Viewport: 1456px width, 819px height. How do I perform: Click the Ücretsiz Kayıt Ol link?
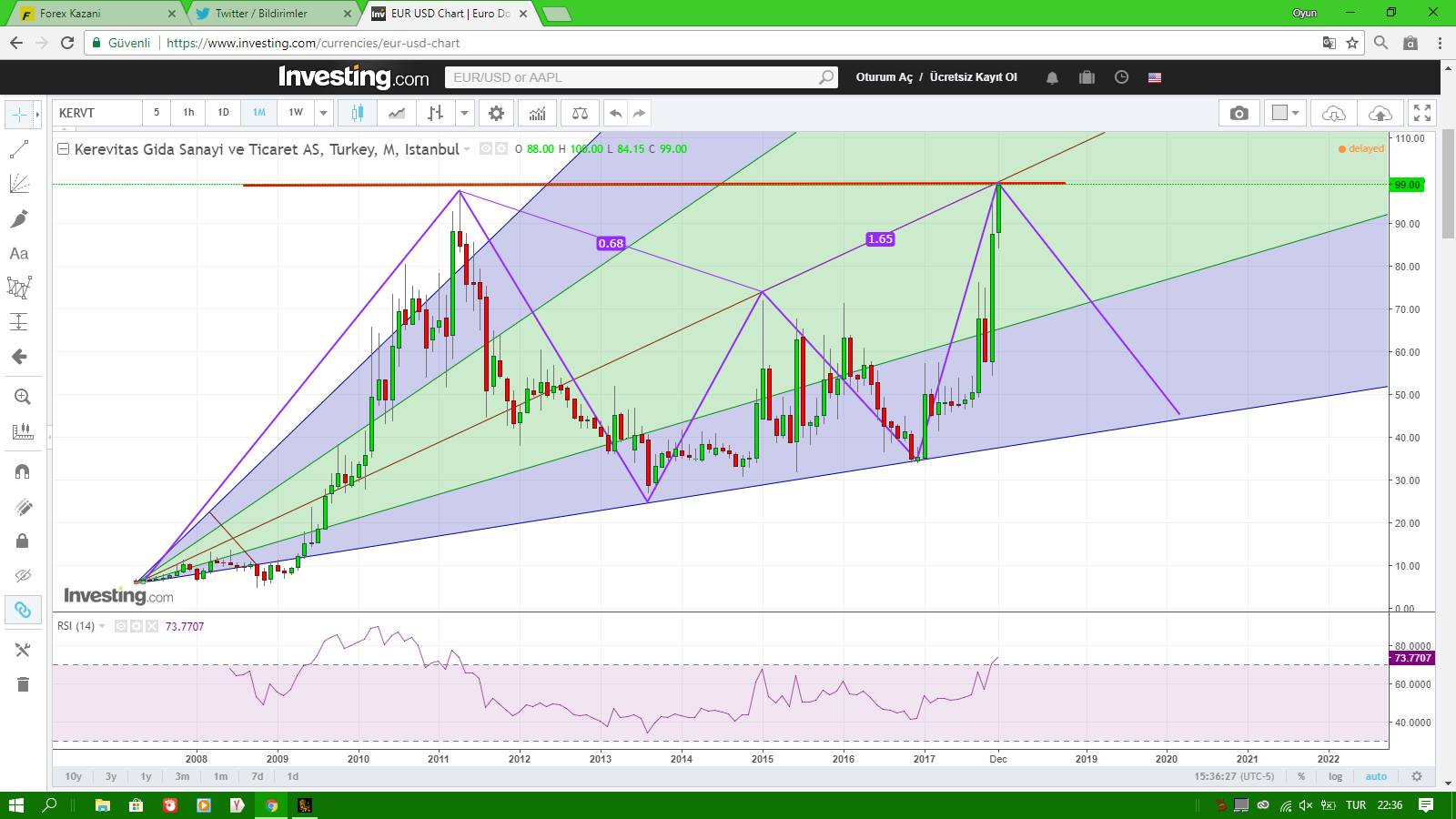(973, 77)
